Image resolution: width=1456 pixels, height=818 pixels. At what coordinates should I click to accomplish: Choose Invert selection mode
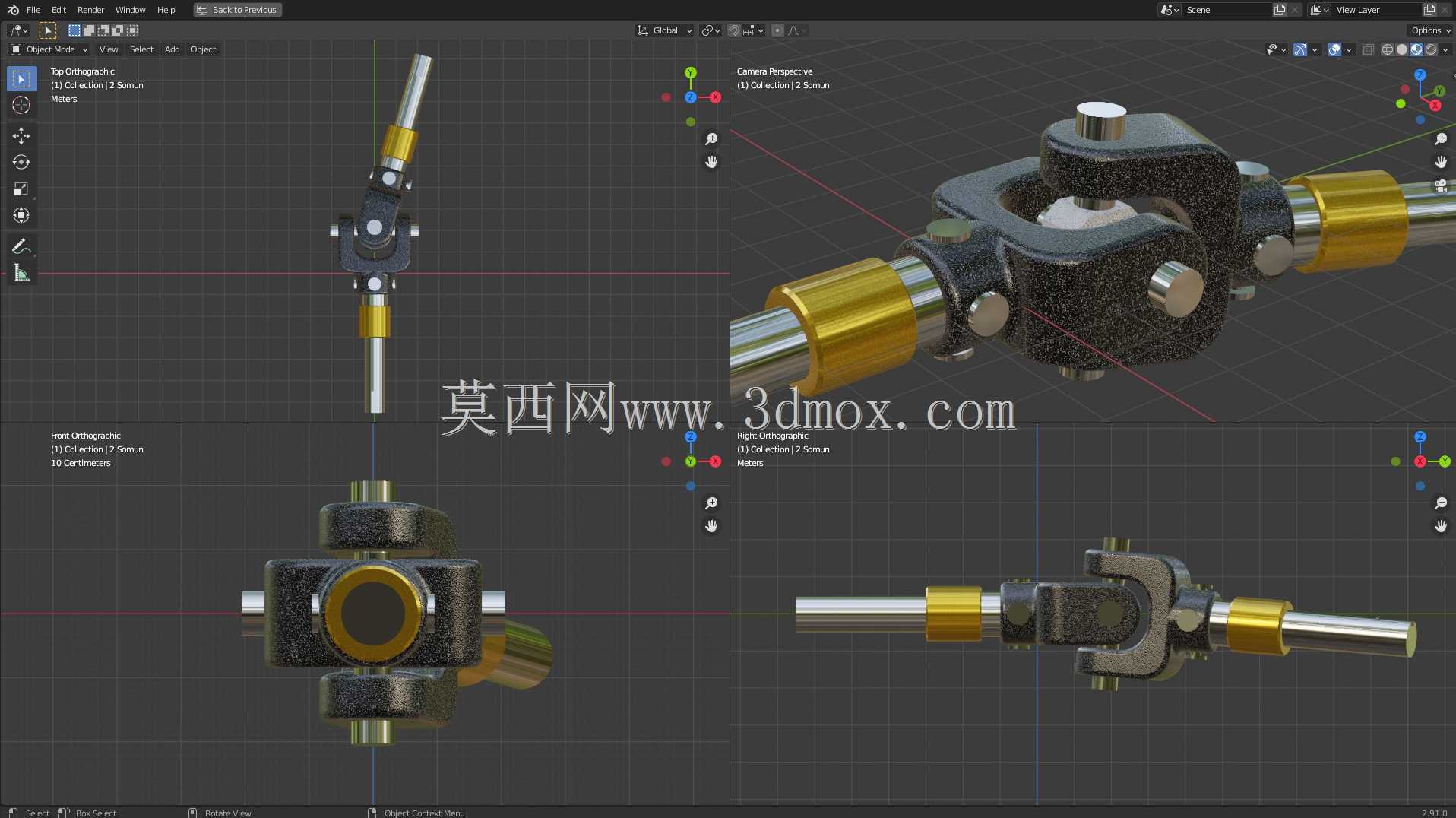click(x=117, y=30)
